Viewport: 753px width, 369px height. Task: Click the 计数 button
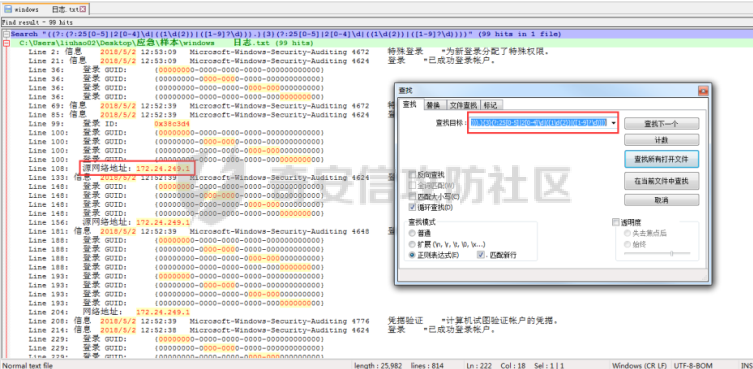[661, 140]
